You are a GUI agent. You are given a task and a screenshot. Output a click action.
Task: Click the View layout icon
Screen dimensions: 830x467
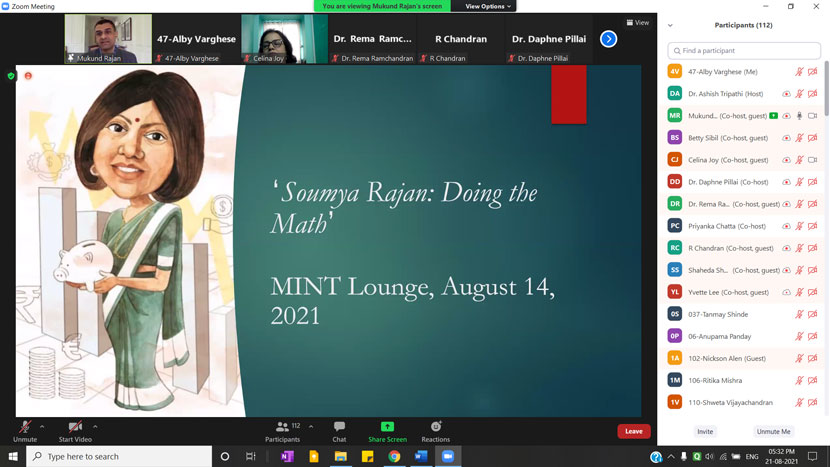point(630,23)
